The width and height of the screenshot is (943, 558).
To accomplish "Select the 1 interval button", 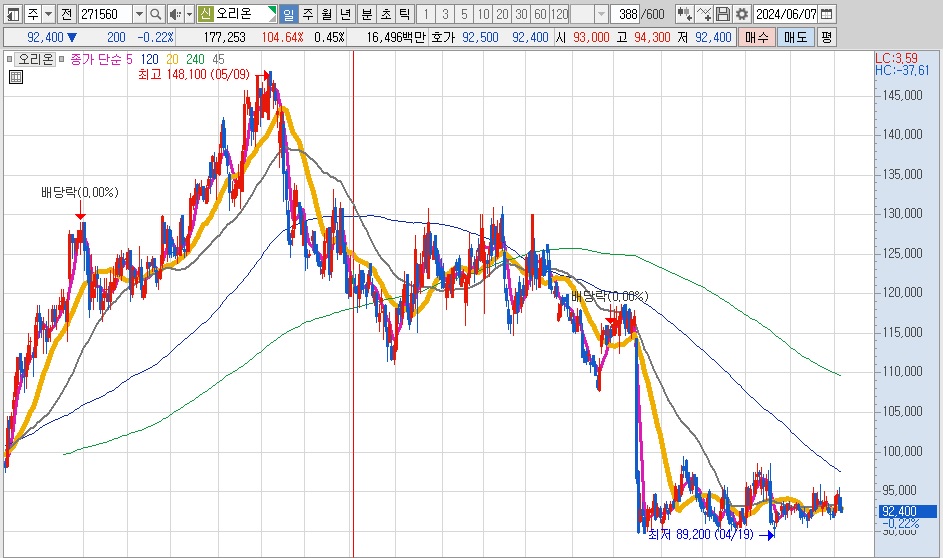I will click(426, 14).
